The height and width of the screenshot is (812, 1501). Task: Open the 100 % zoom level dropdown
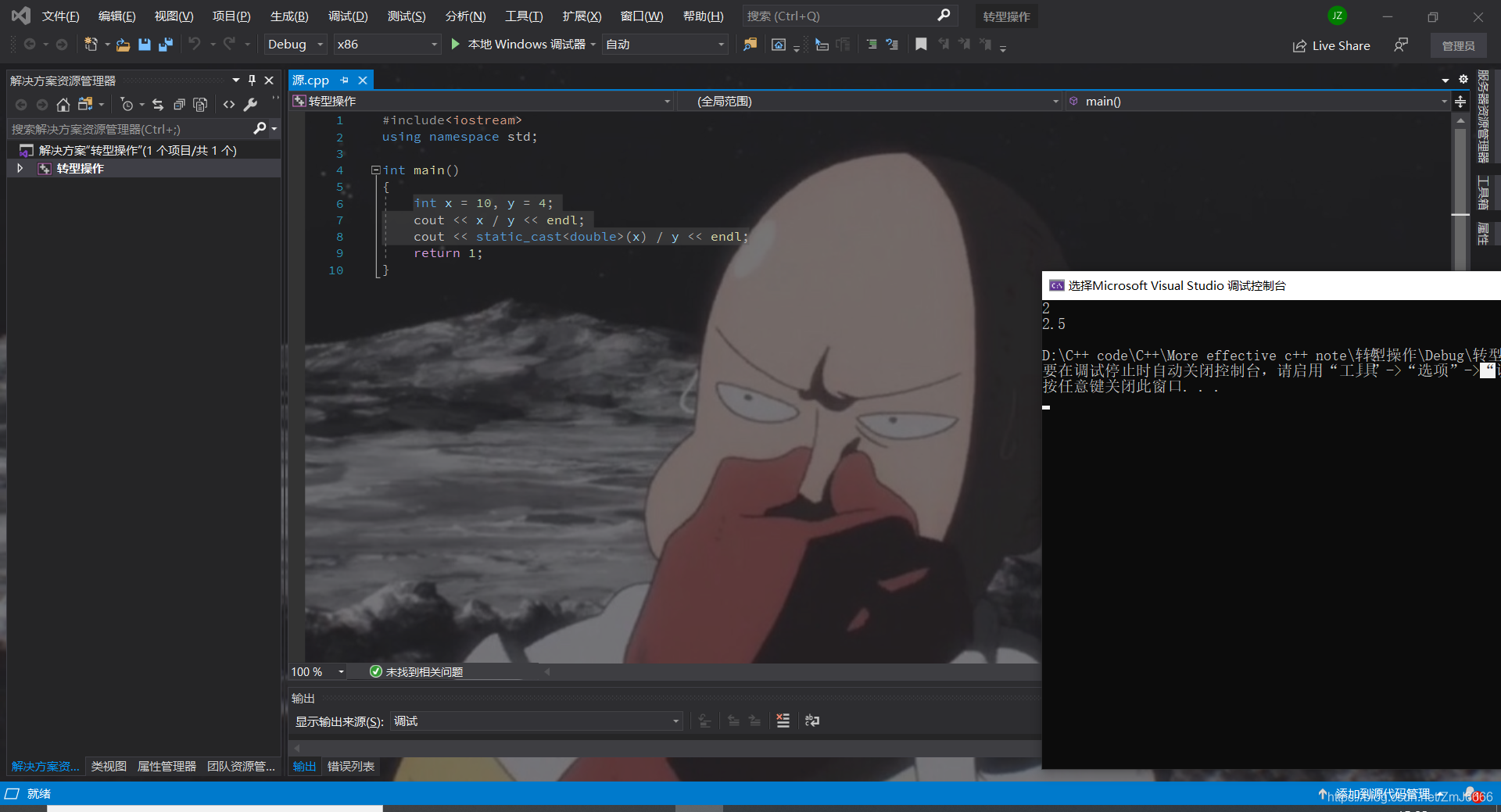318,672
